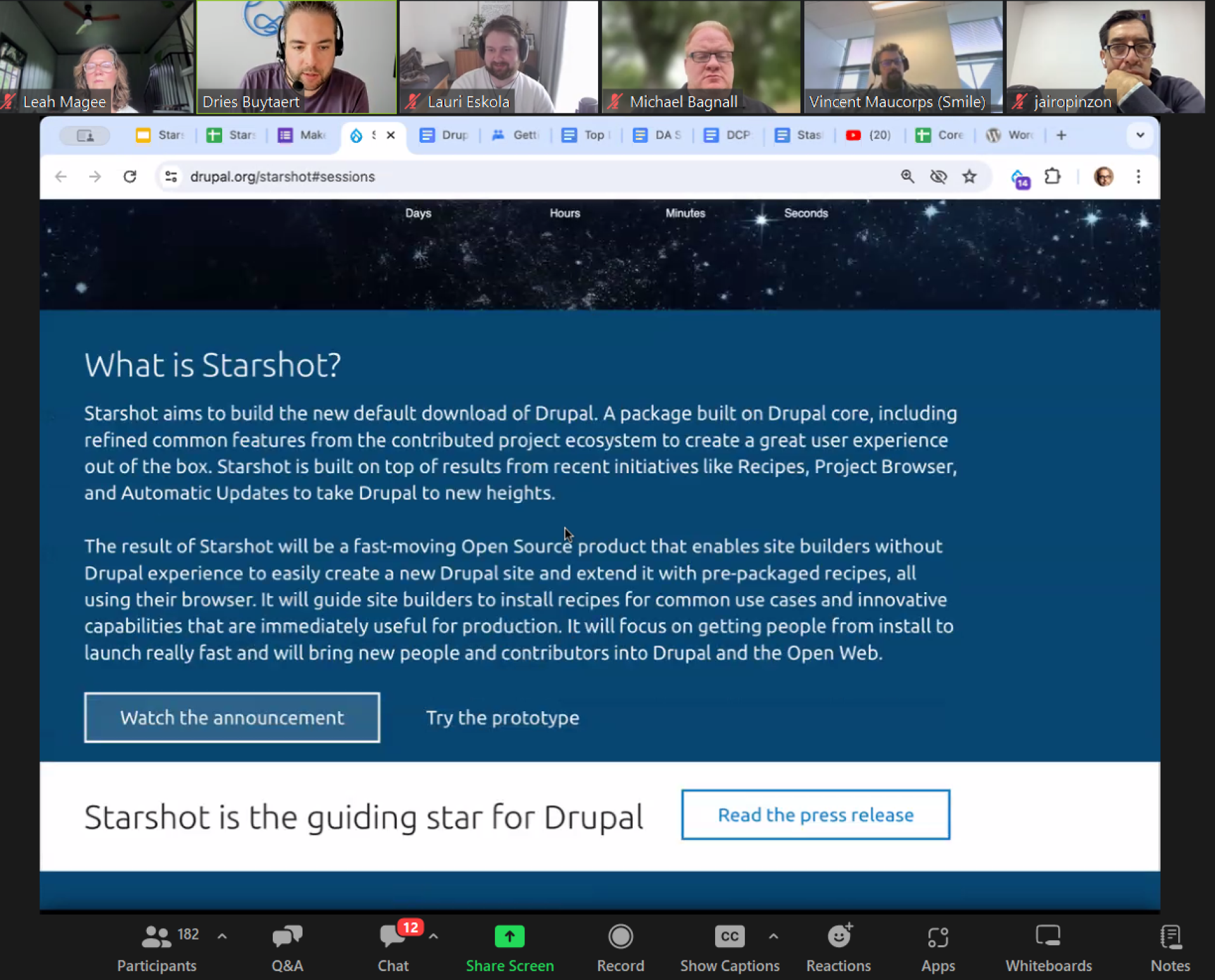Switch to the YouTube (20) tab
Image resolution: width=1215 pixels, height=980 pixels.
(869, 135)
